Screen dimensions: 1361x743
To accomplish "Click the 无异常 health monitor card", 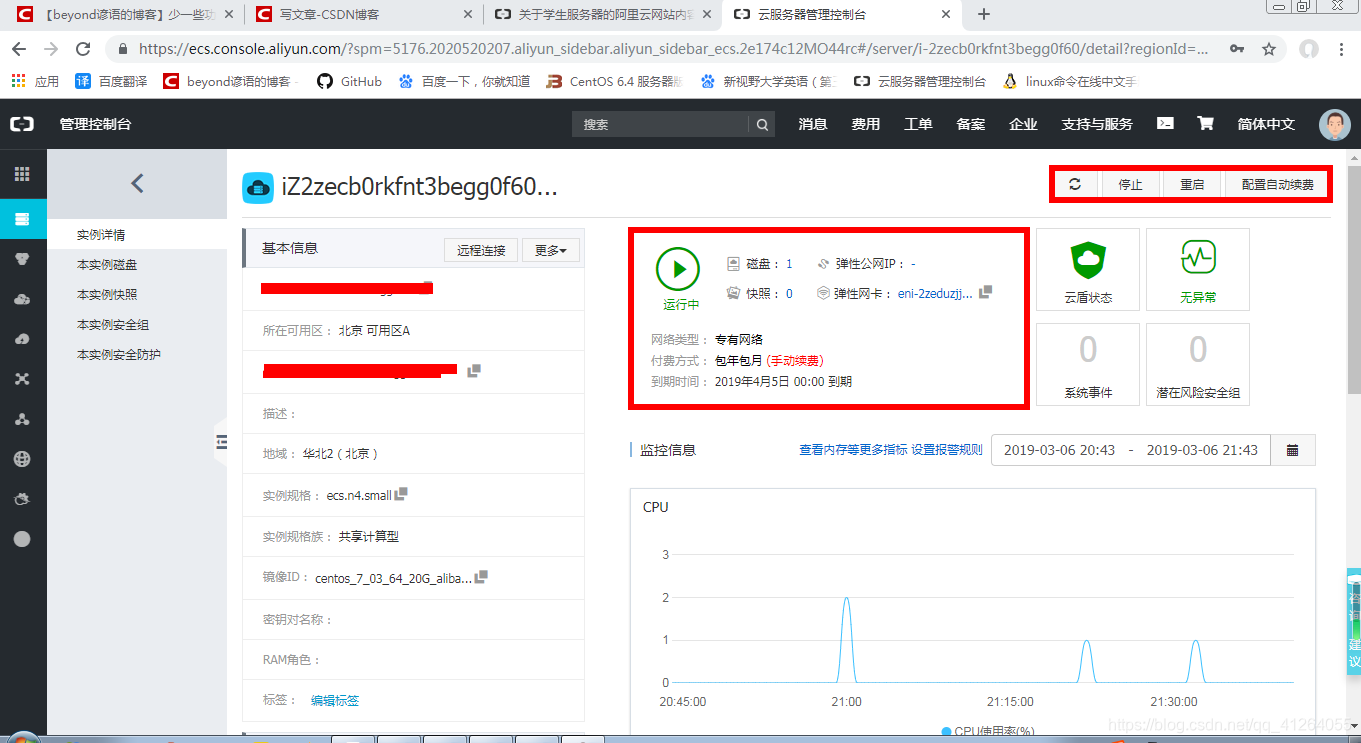I will (1198, 270).
